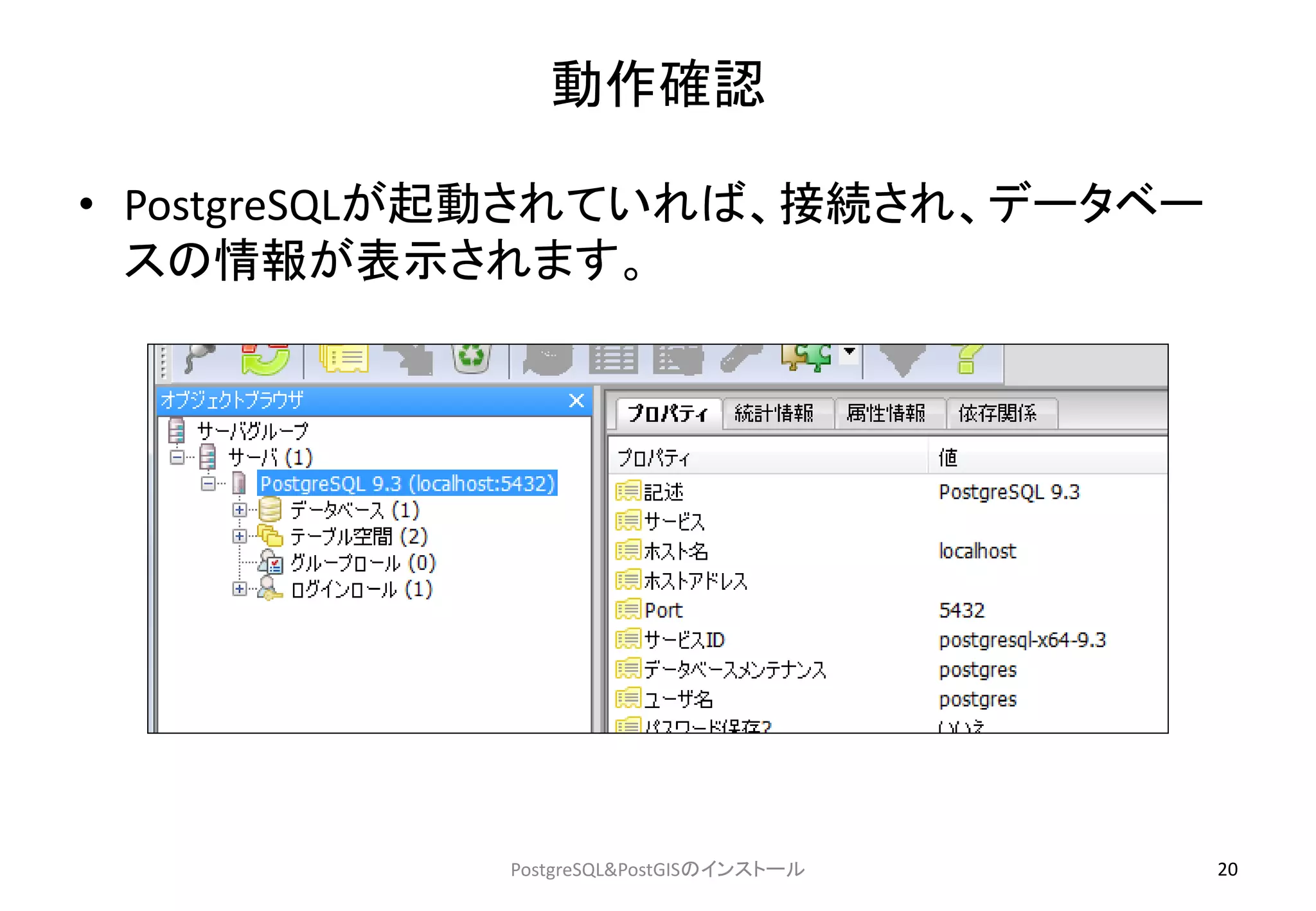This screenshot has height=911, width=1316.
Task: Click the login role user icon
Action: (270, 588)
